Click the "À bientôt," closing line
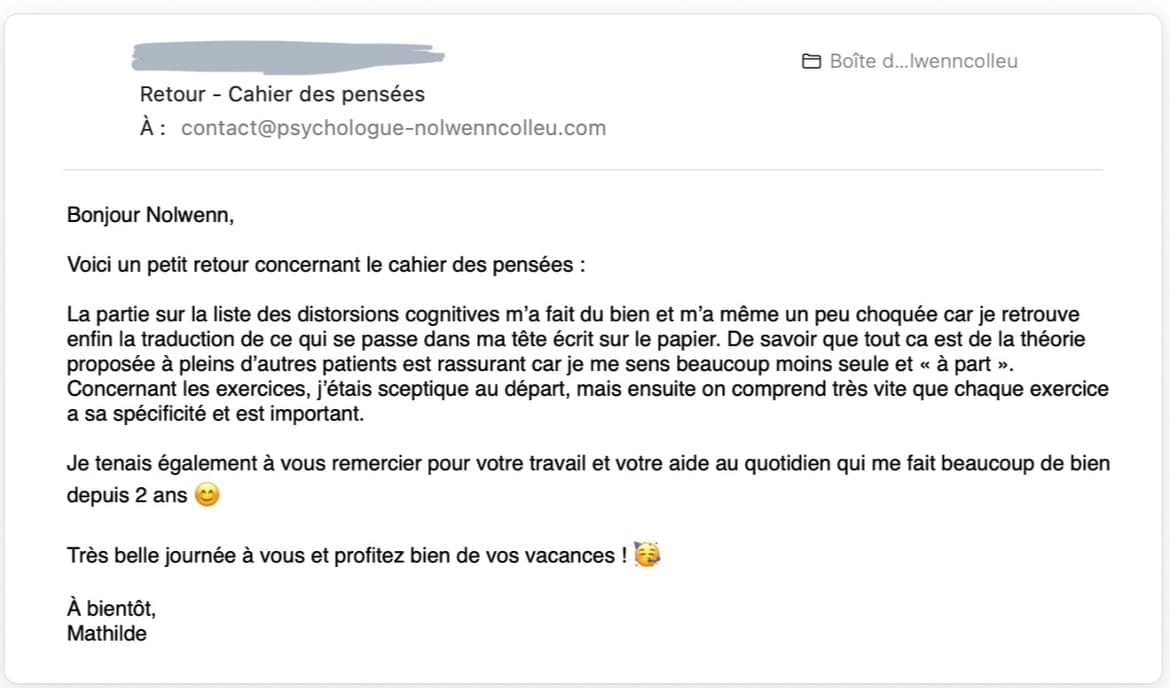 pyautogui.click(x=111, y=608)
